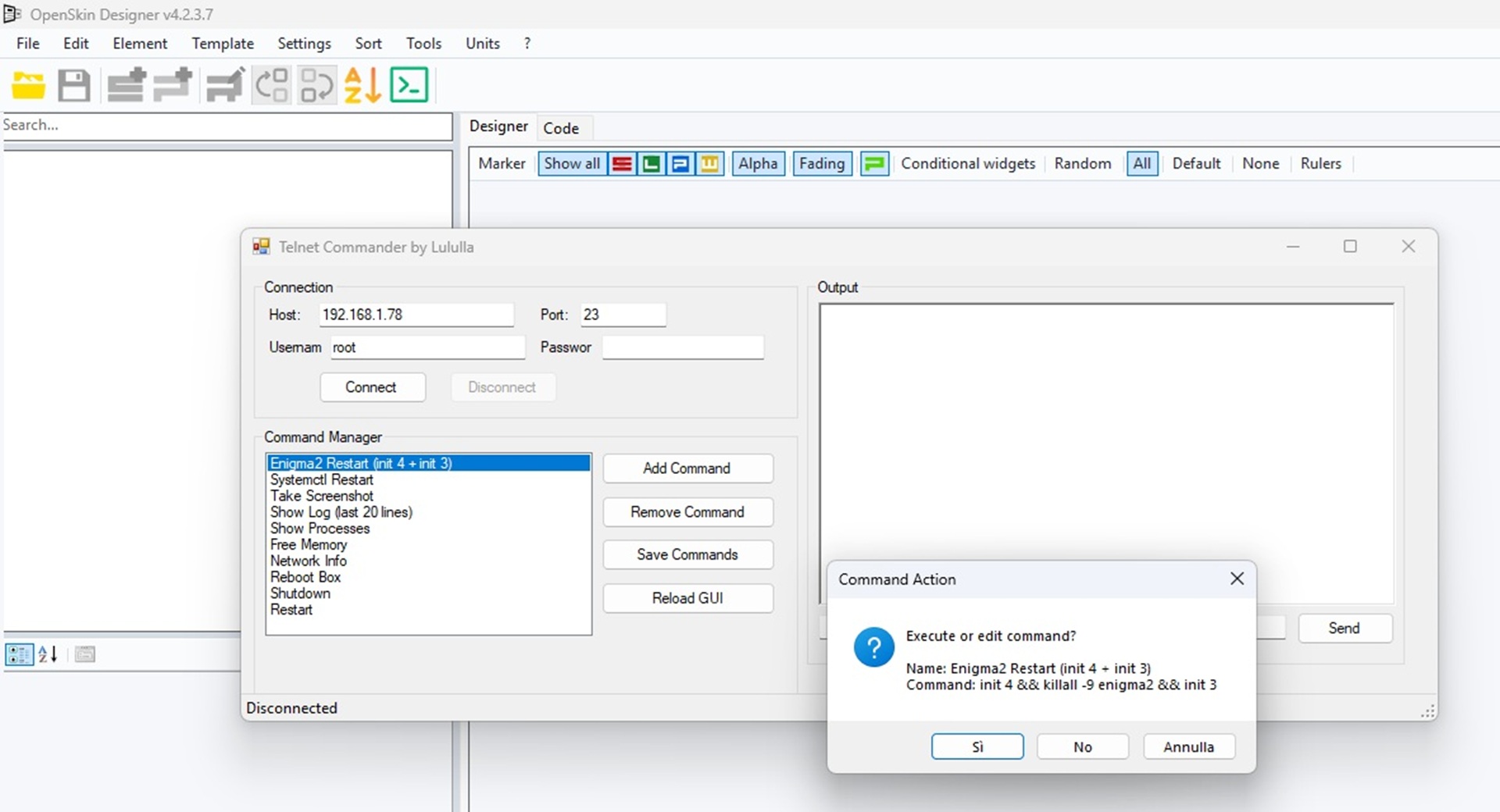This screenshot has width=1500, height=812.
Task: Select the All conditional widgets option
Action: pyautogui.click(x=1141, y=164)
